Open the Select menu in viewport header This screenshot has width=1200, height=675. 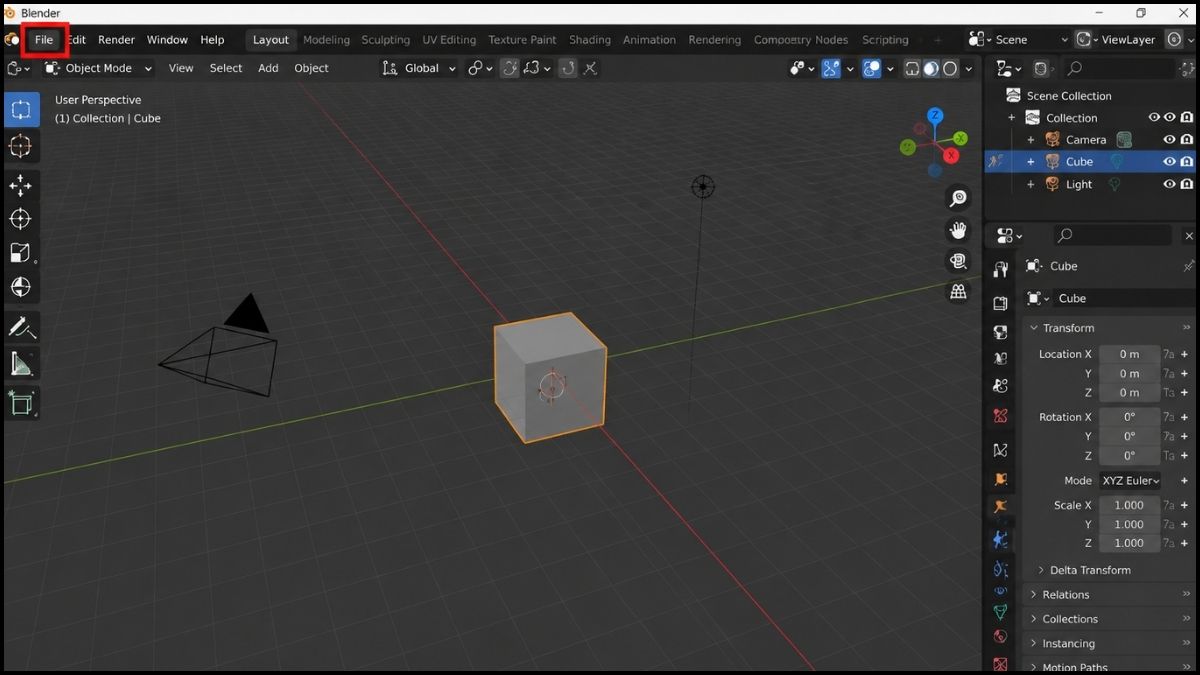[226, 68]
